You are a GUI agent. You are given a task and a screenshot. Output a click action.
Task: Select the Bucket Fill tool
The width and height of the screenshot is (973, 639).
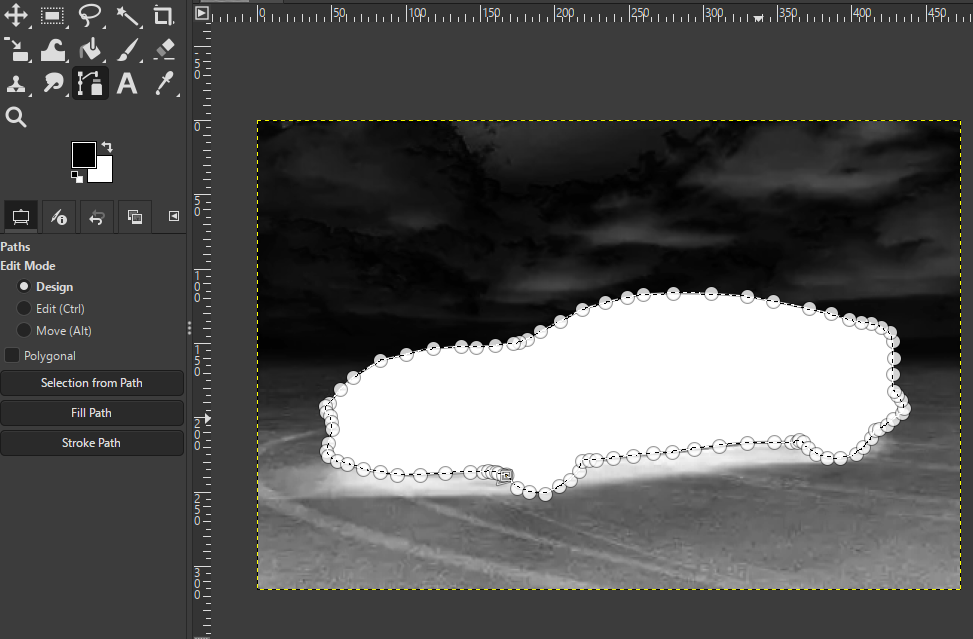(90, 50)
